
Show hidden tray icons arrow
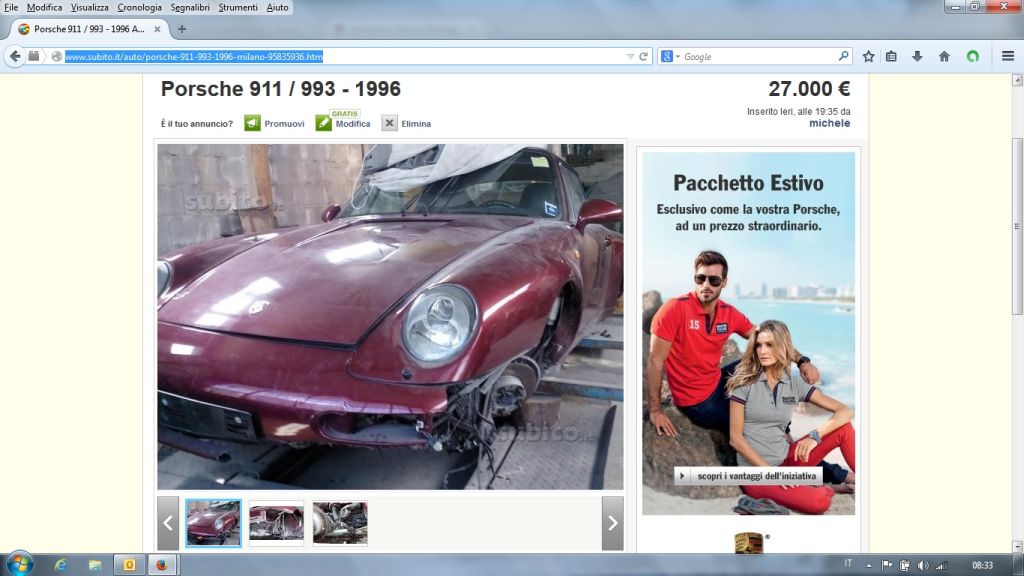pyautogui.click(x=869, y=566)
